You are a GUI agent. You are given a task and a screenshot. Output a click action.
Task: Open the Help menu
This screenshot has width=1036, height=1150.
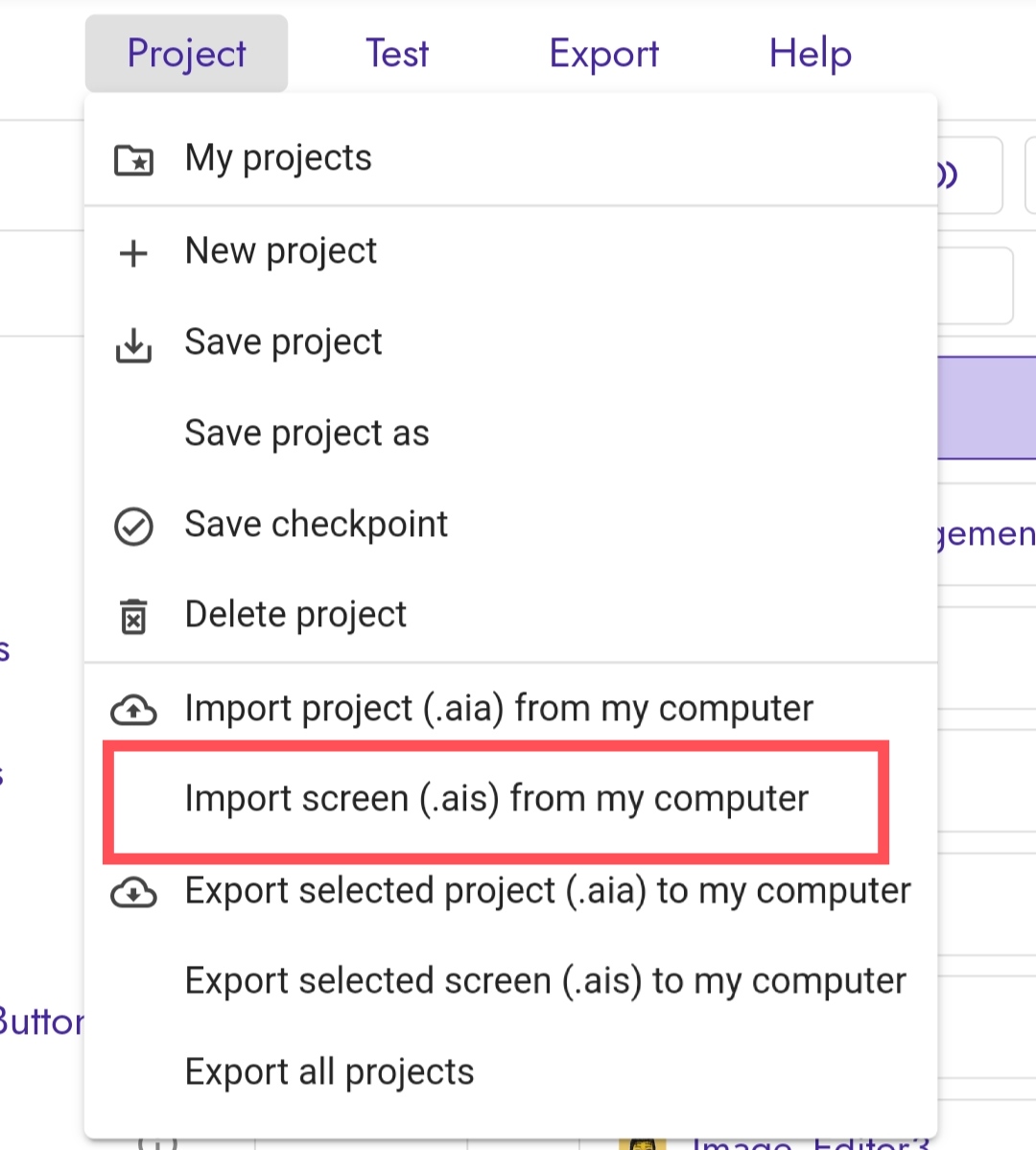(810, 54)
